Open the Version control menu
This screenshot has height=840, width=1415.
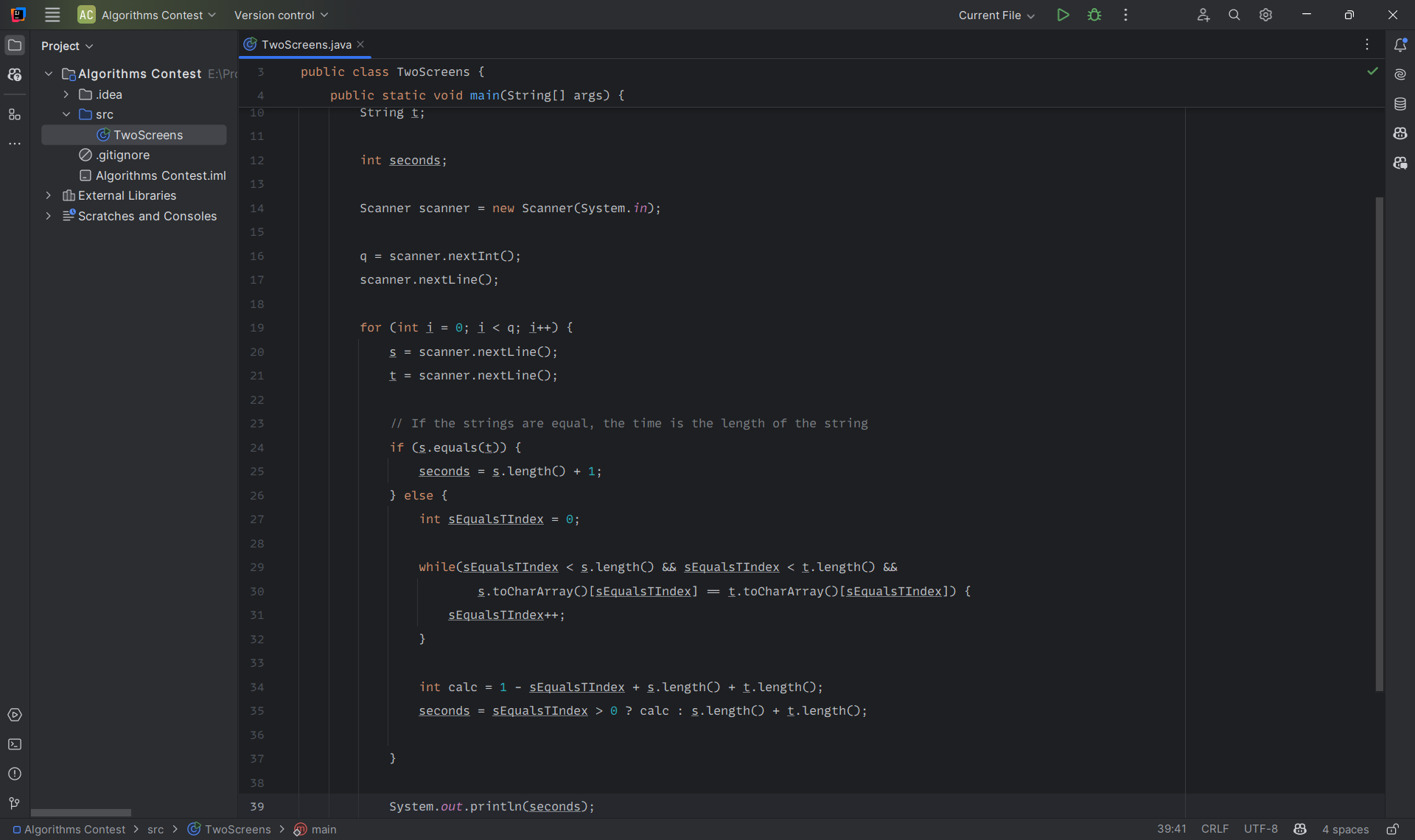pyautogui.click(x=281, y=15)
